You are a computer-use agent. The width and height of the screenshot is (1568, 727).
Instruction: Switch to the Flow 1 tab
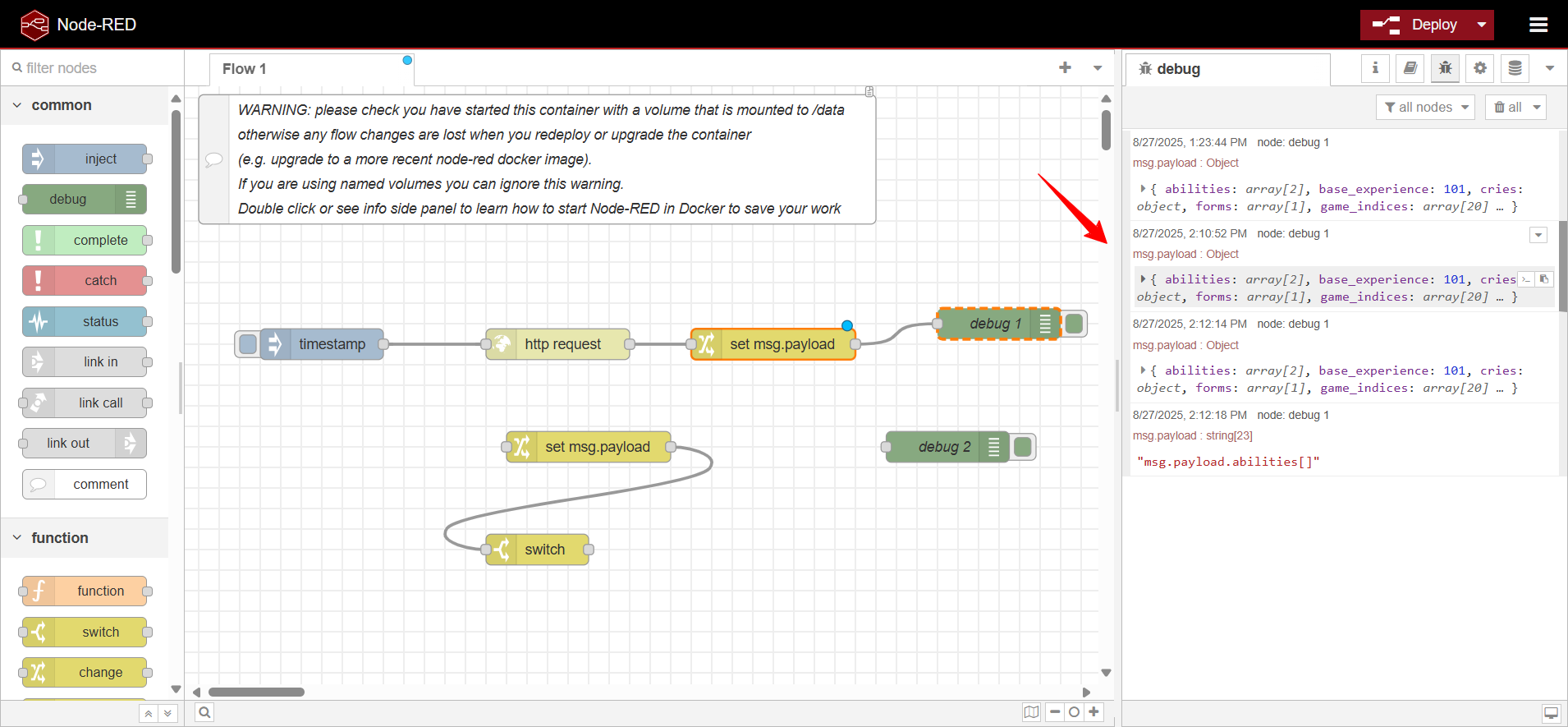[312, 69]
